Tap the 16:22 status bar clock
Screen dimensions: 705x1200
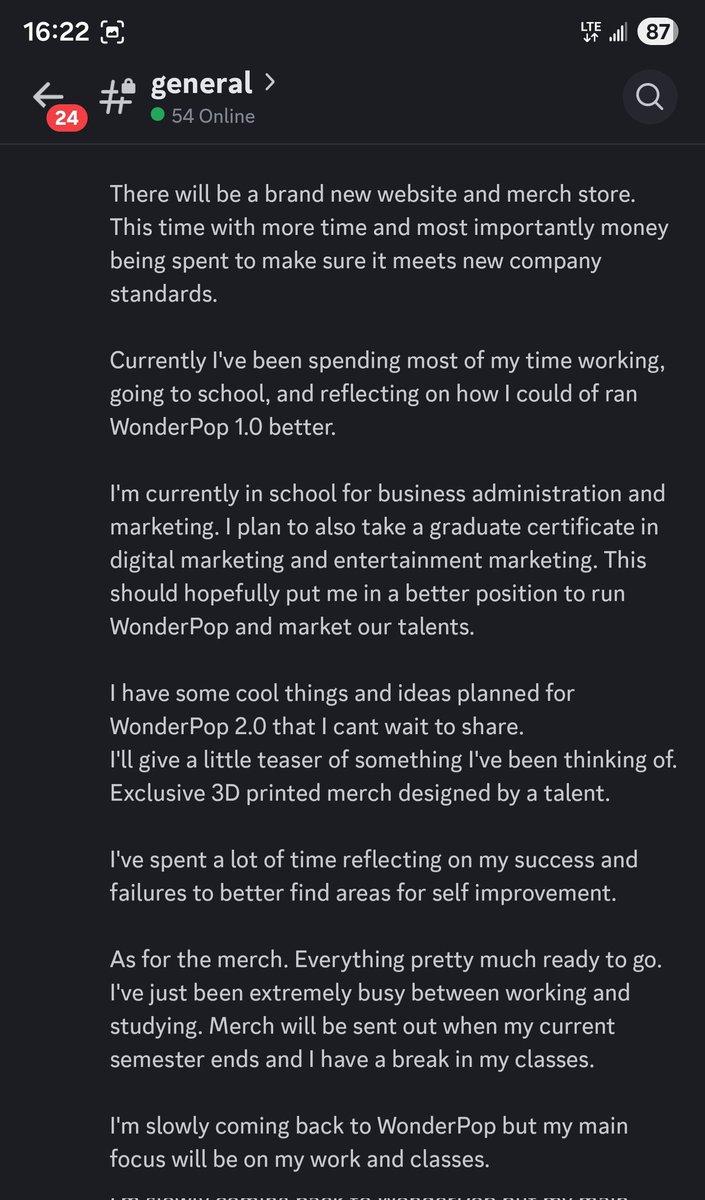coord(55,32)
